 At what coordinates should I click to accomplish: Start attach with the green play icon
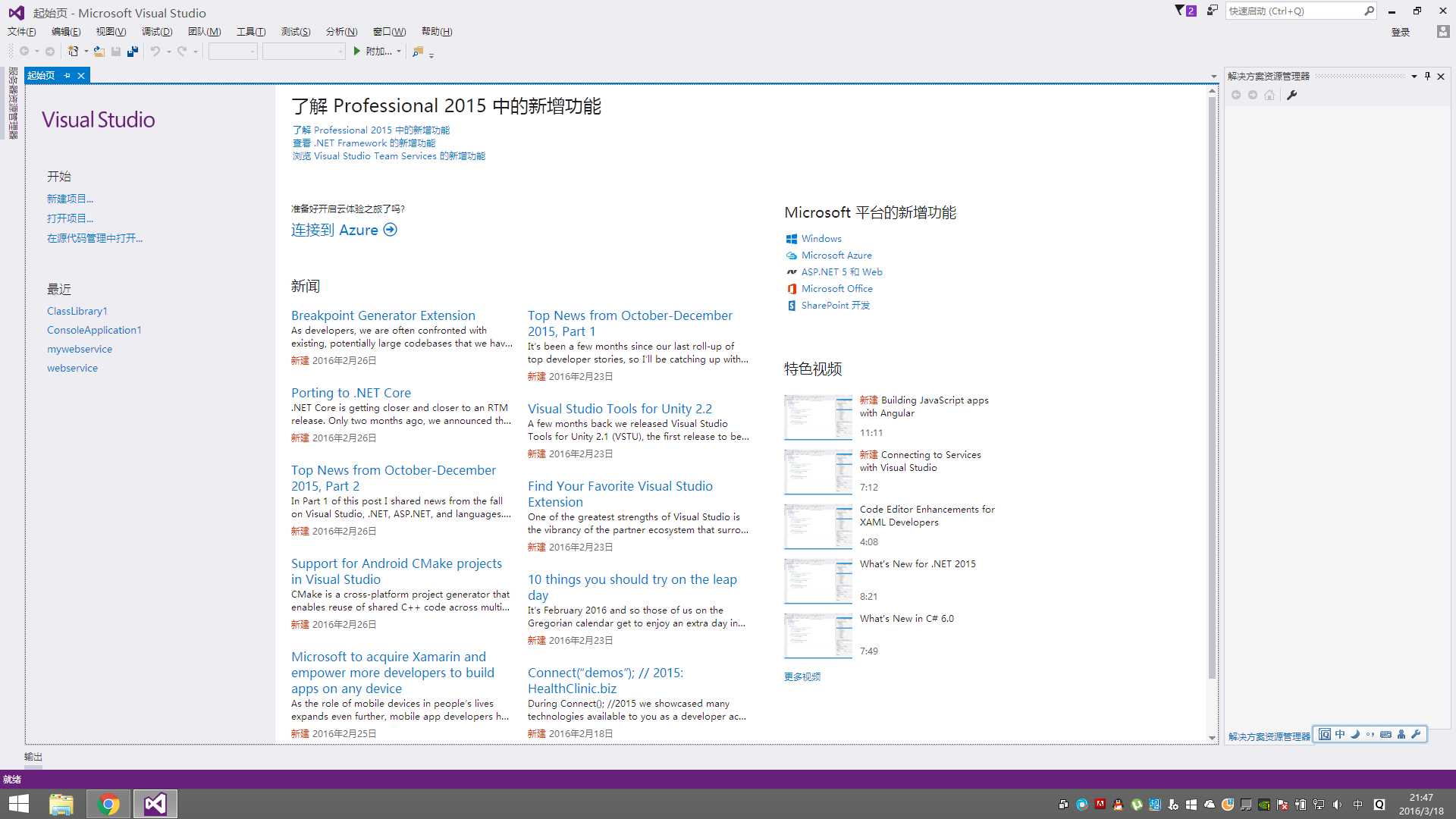coord(357,52)
